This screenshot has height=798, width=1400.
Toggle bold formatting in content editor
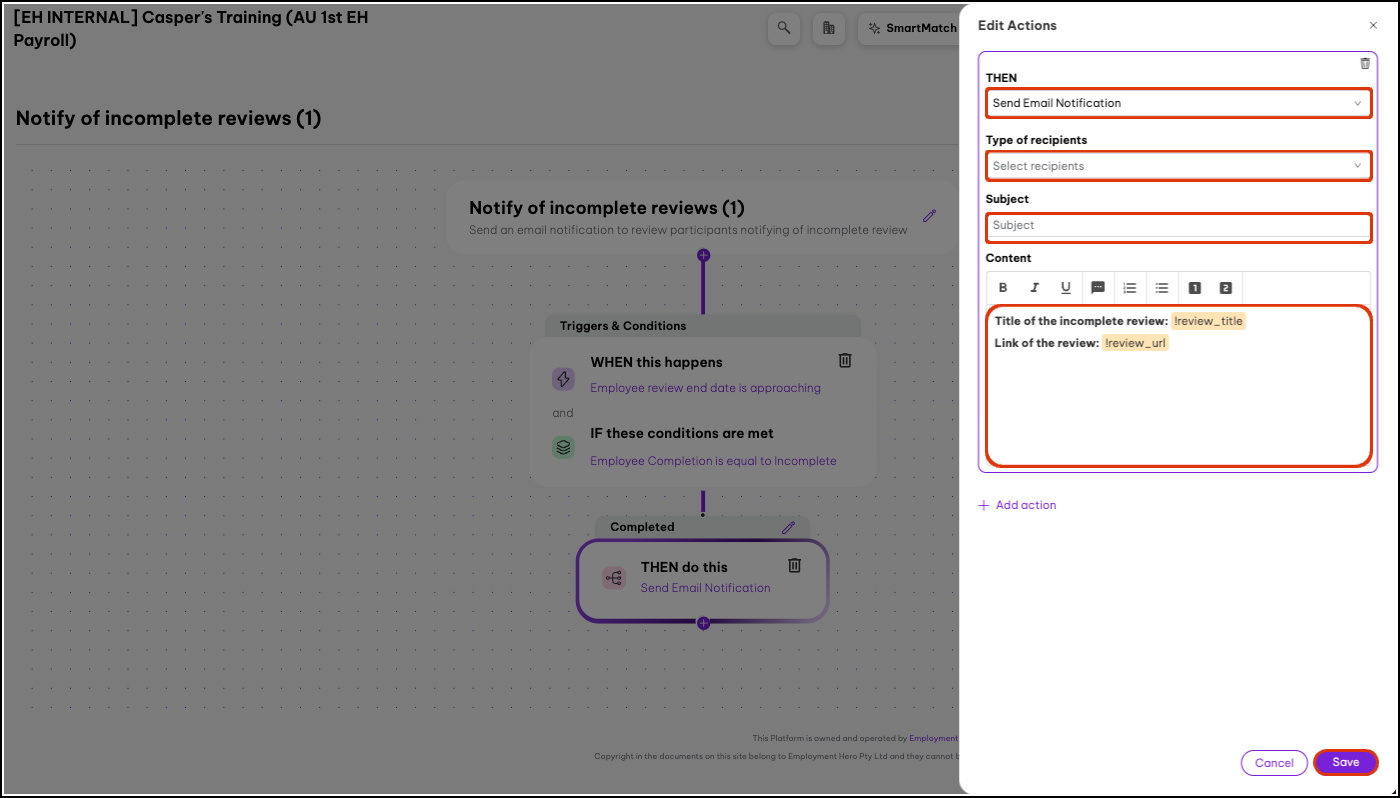pos(1004,288)
